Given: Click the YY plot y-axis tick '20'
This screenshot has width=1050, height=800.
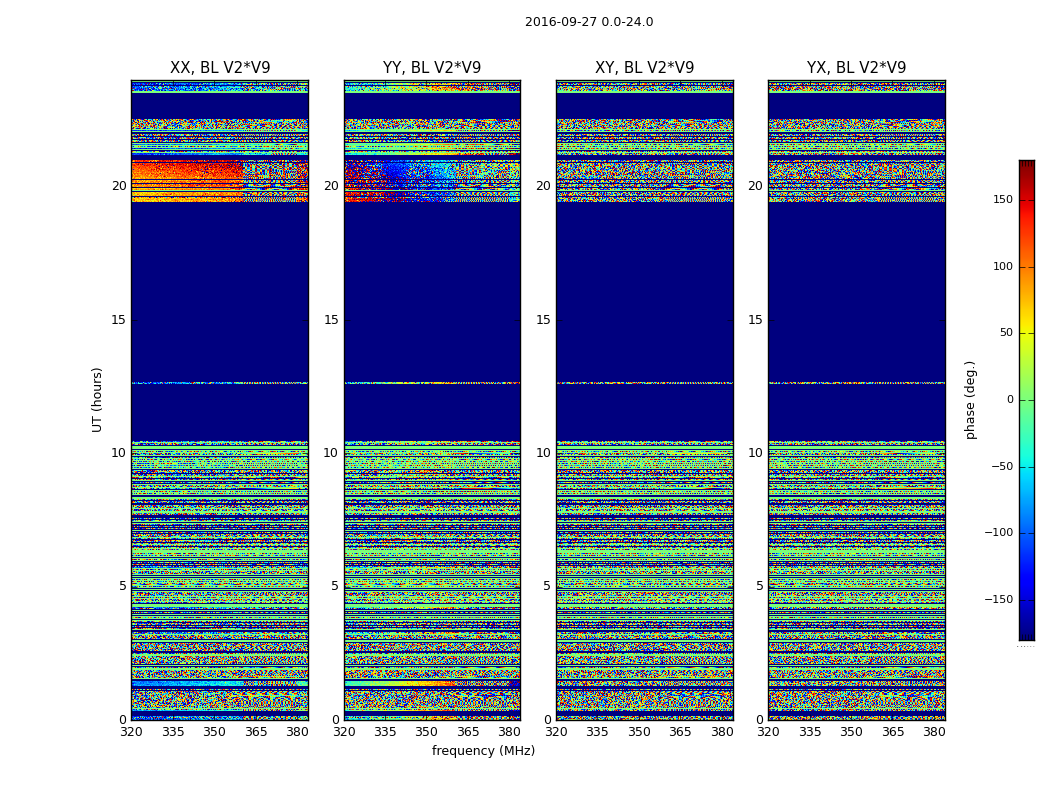Looking at the screenshot, I should (x=331, y=185).
